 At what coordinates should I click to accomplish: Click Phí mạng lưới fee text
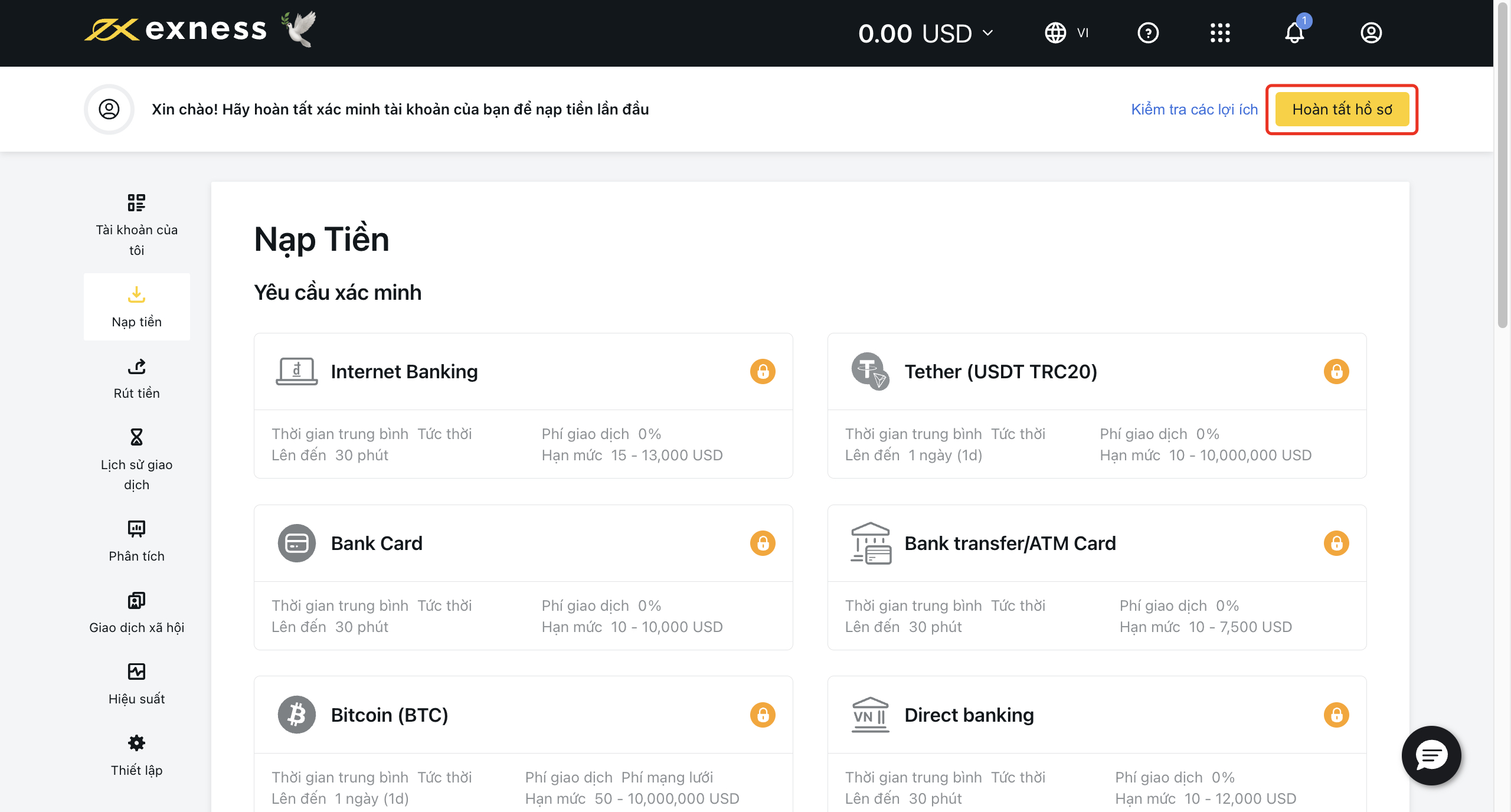[668, 778]
